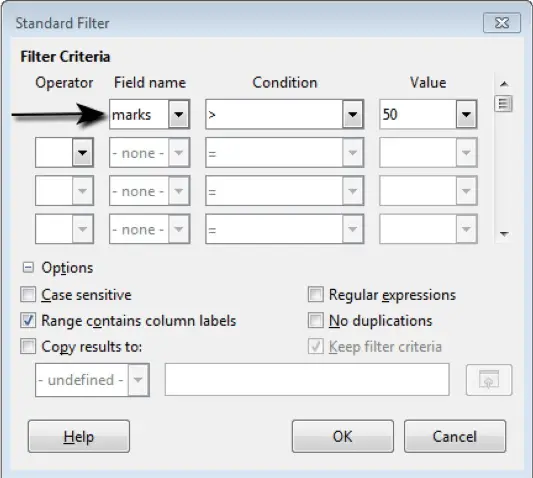Confirm the filter with OK

(x=343, y=437)
